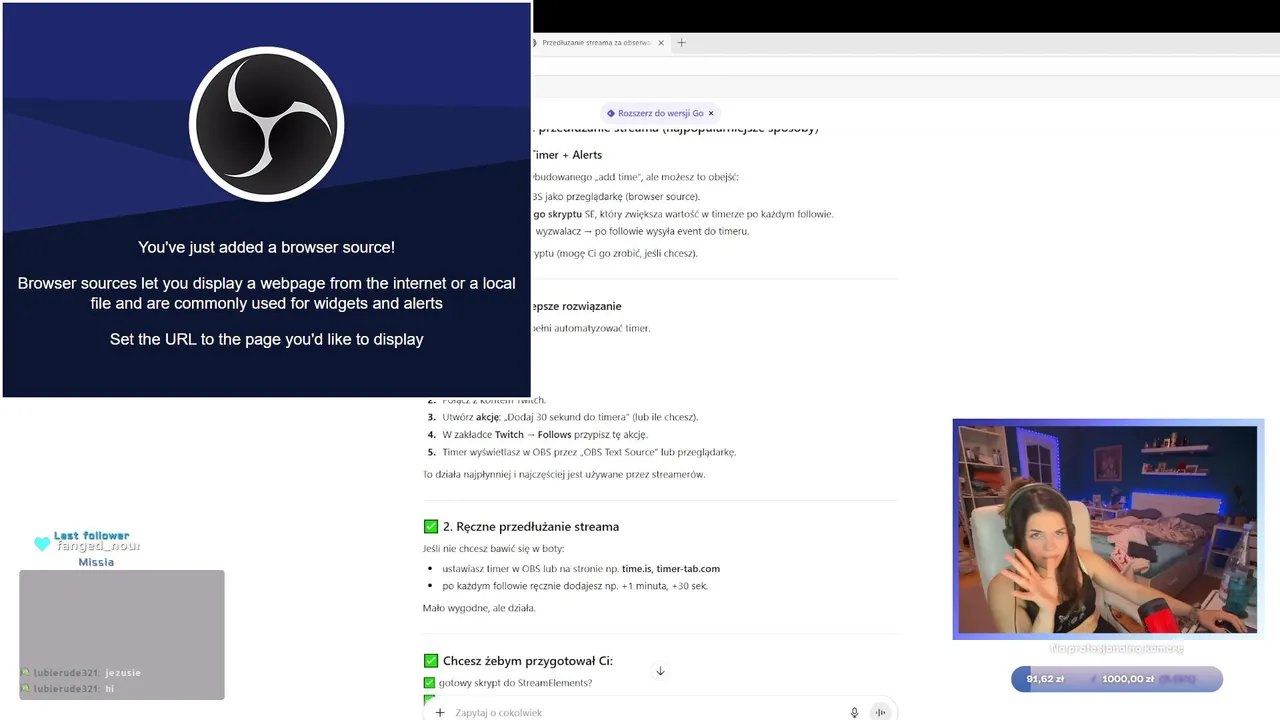Close the 'Przedłużanie streama' browser tab

660,43
